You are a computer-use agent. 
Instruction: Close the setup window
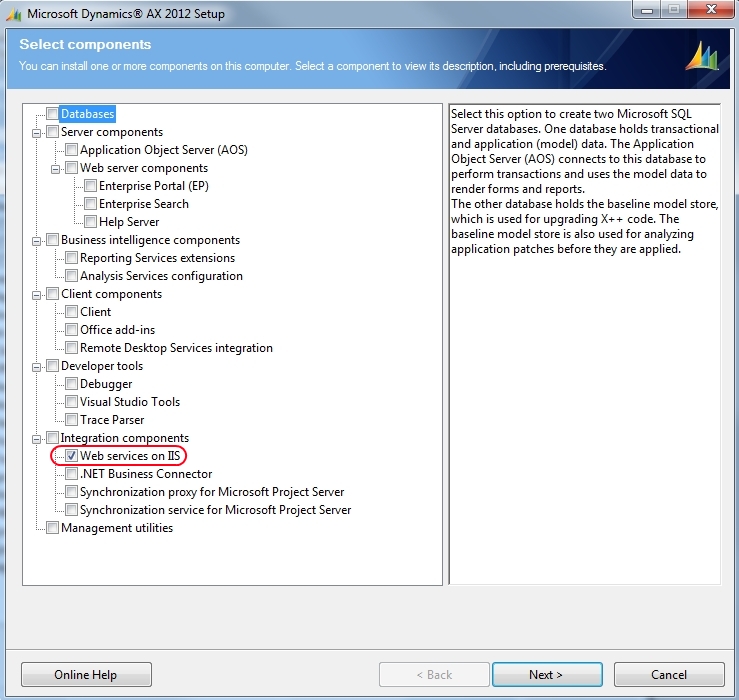[x=712, y=9]
